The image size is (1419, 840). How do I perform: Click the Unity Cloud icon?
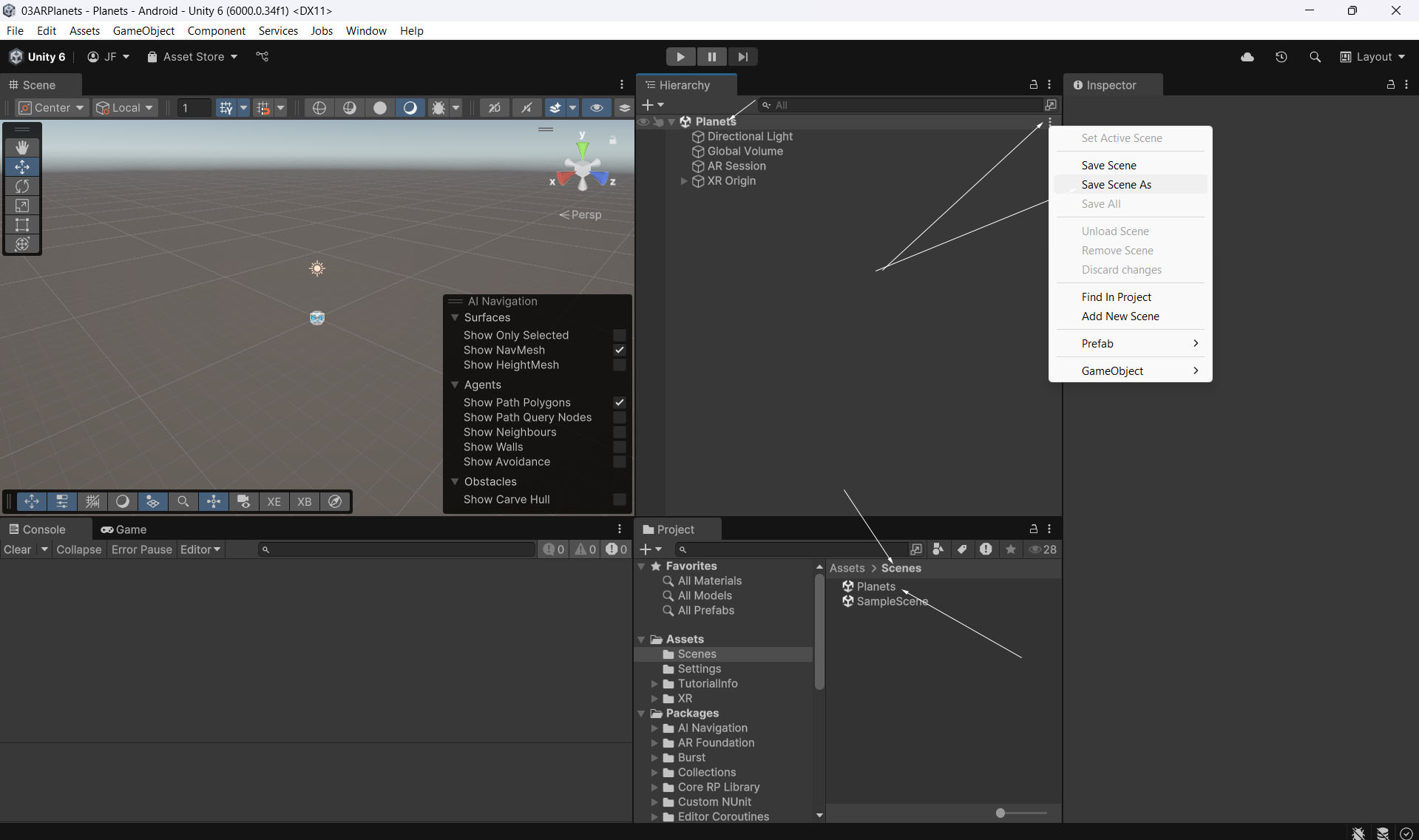[1247, 57]
